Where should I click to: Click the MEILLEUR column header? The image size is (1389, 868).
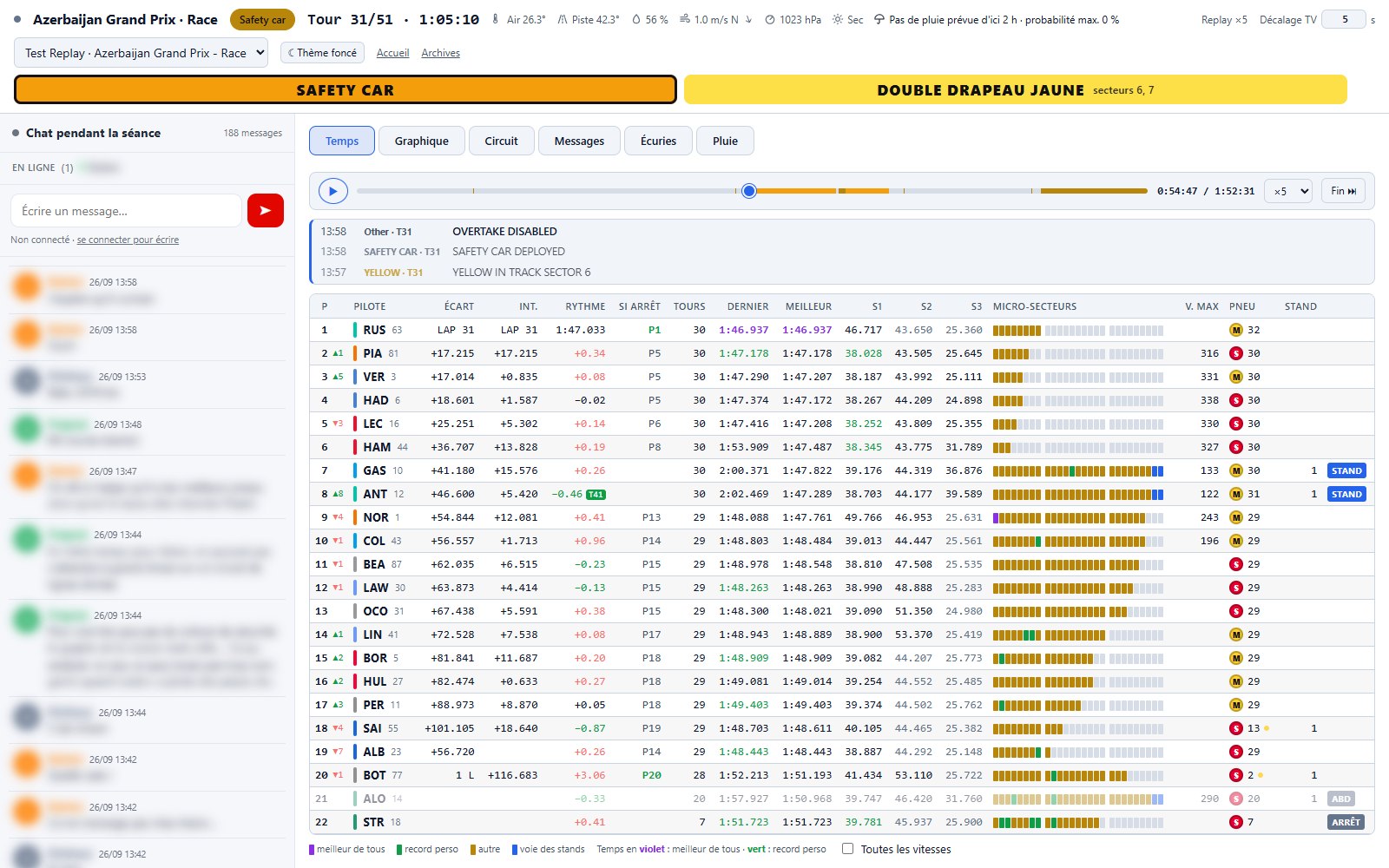pyautogui.click(x=808, y=306)
